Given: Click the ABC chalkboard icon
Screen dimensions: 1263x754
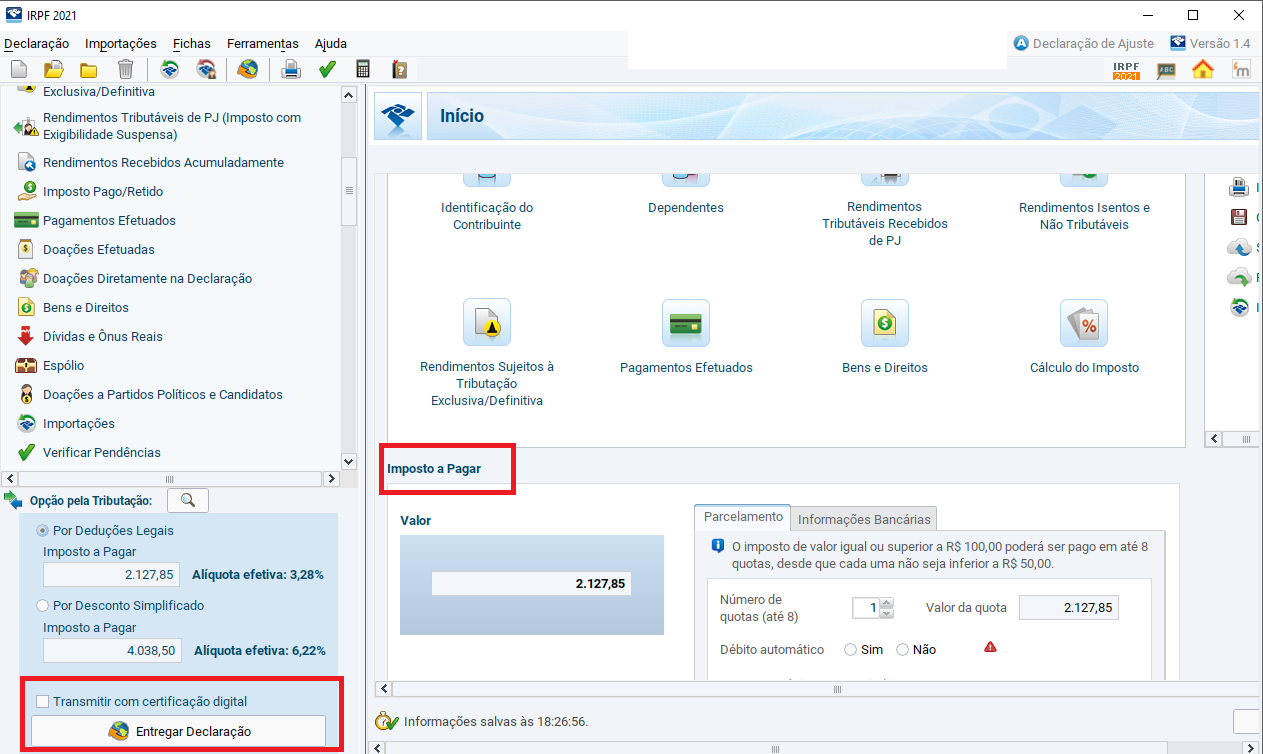Looking at the screenshot, I should (1166, 70).
